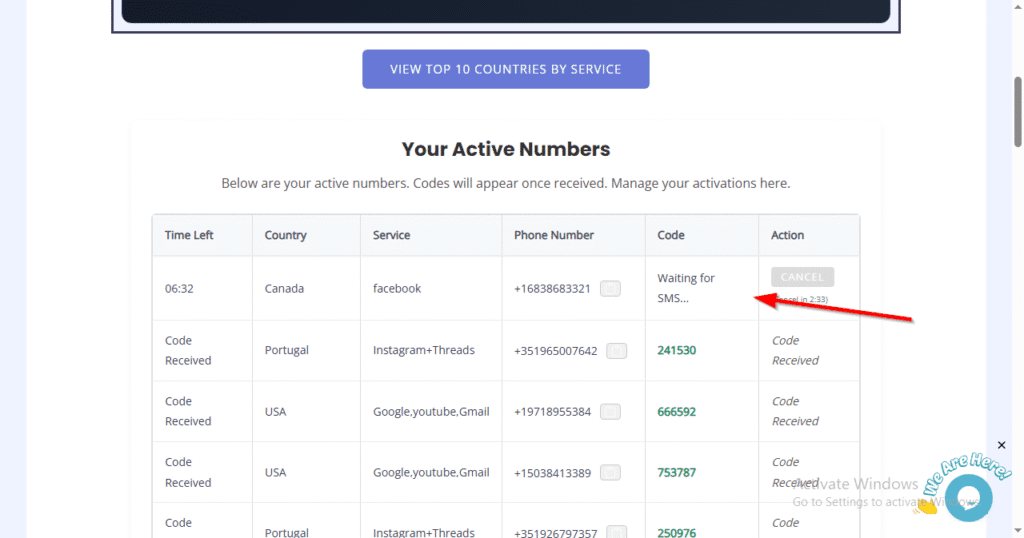The height and width of the screenshot is (538, 1024).
Task: Cancel the facebook number activation
Action: (x=802, y=277)
